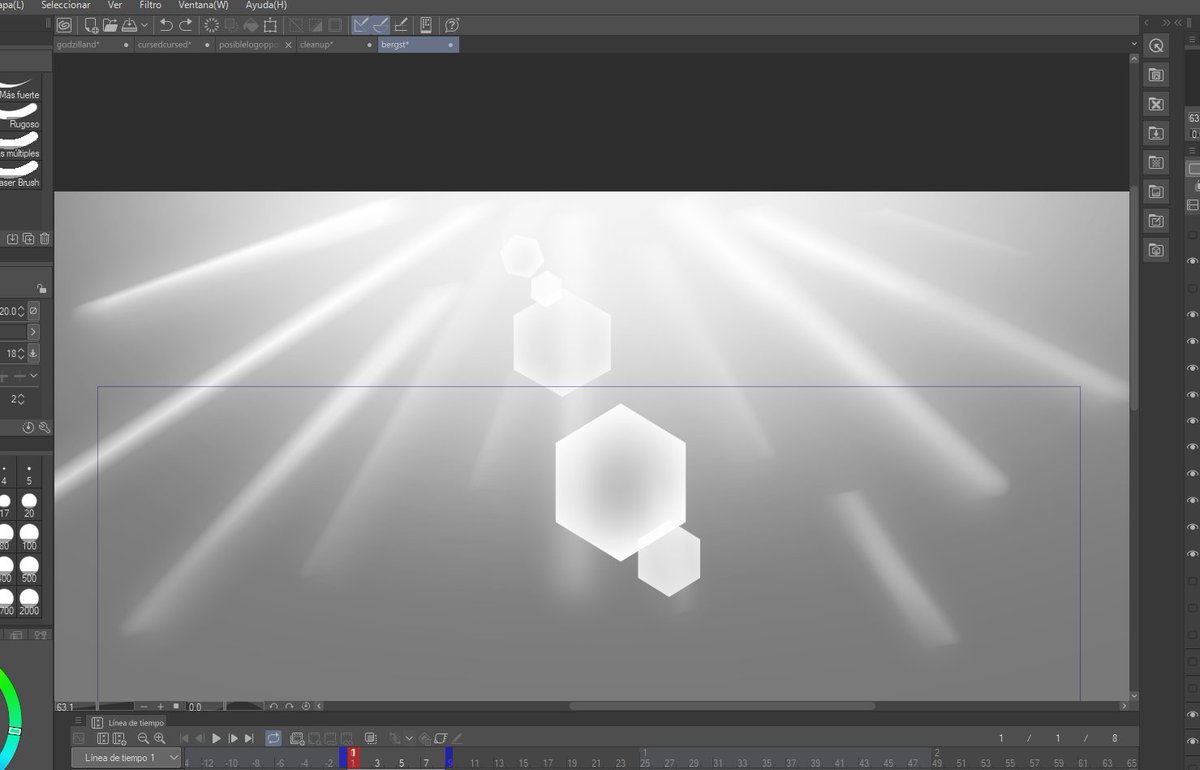
Task: Click the clear layer spinner icon
Action: 211,25
